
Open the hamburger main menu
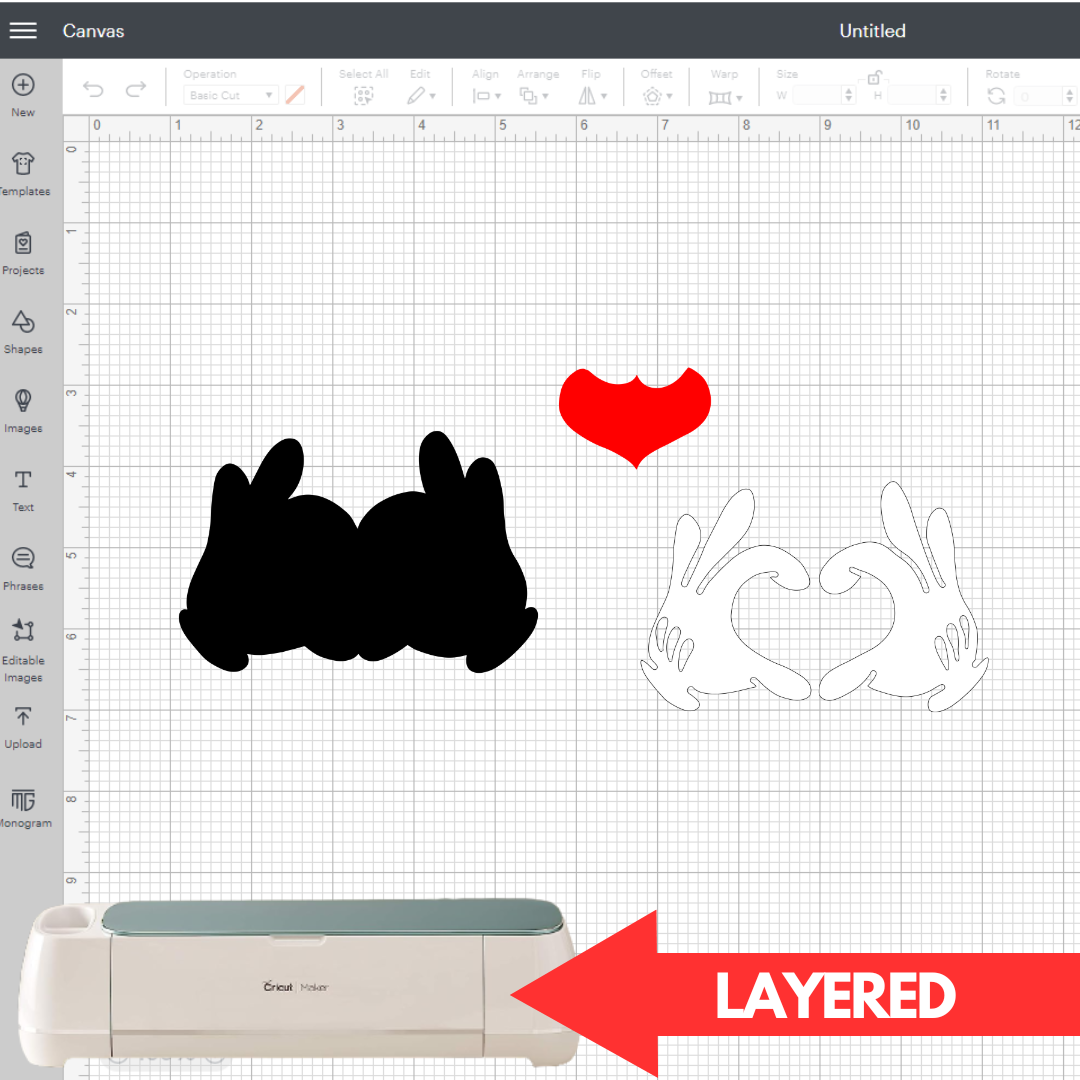(x=23, y=30)
